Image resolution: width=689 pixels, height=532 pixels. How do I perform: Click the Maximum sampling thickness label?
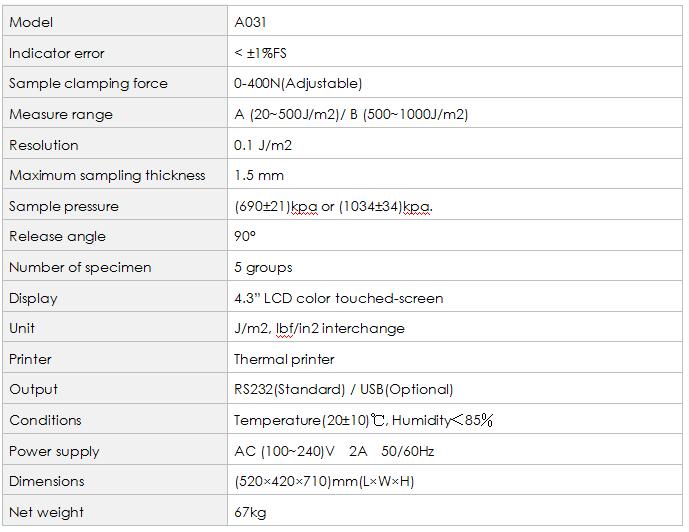pos(107,175)
